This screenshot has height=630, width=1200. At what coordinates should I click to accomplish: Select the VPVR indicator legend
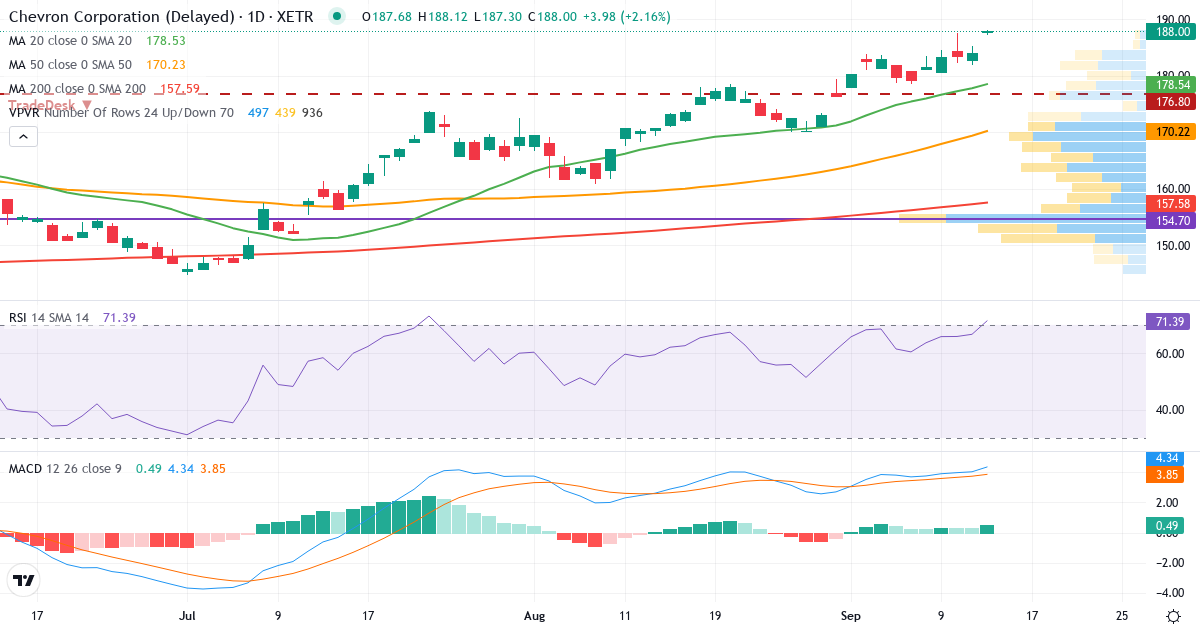pyautogui.click(x=121, y=113)
